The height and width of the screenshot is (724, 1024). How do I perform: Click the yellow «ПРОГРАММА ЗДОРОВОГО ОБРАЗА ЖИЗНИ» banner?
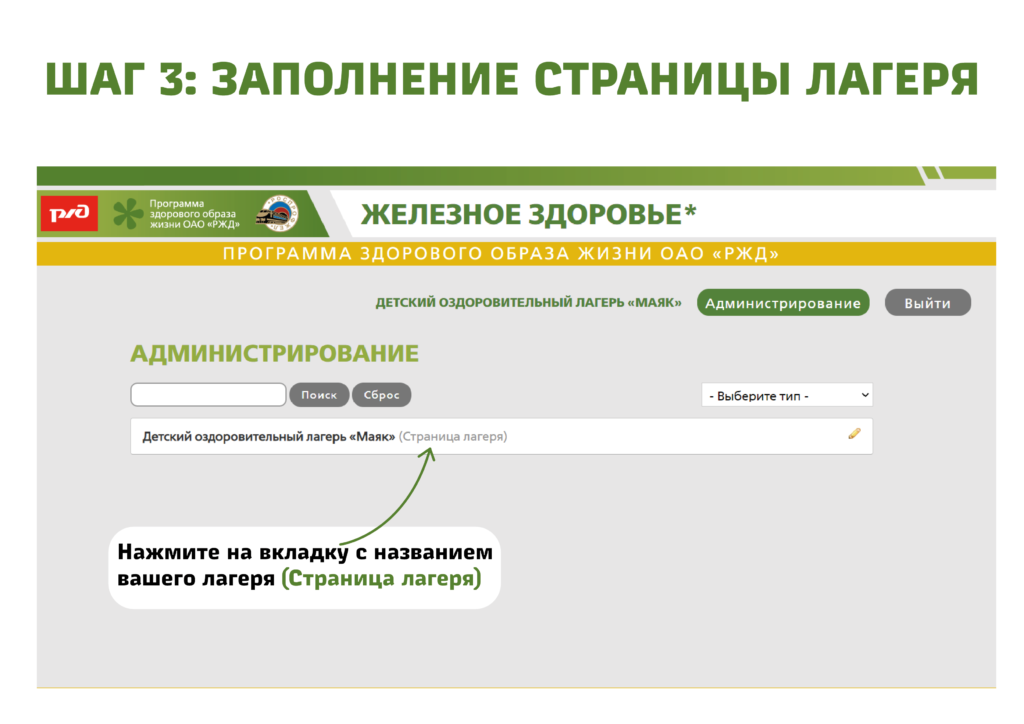tap(516, 254)
